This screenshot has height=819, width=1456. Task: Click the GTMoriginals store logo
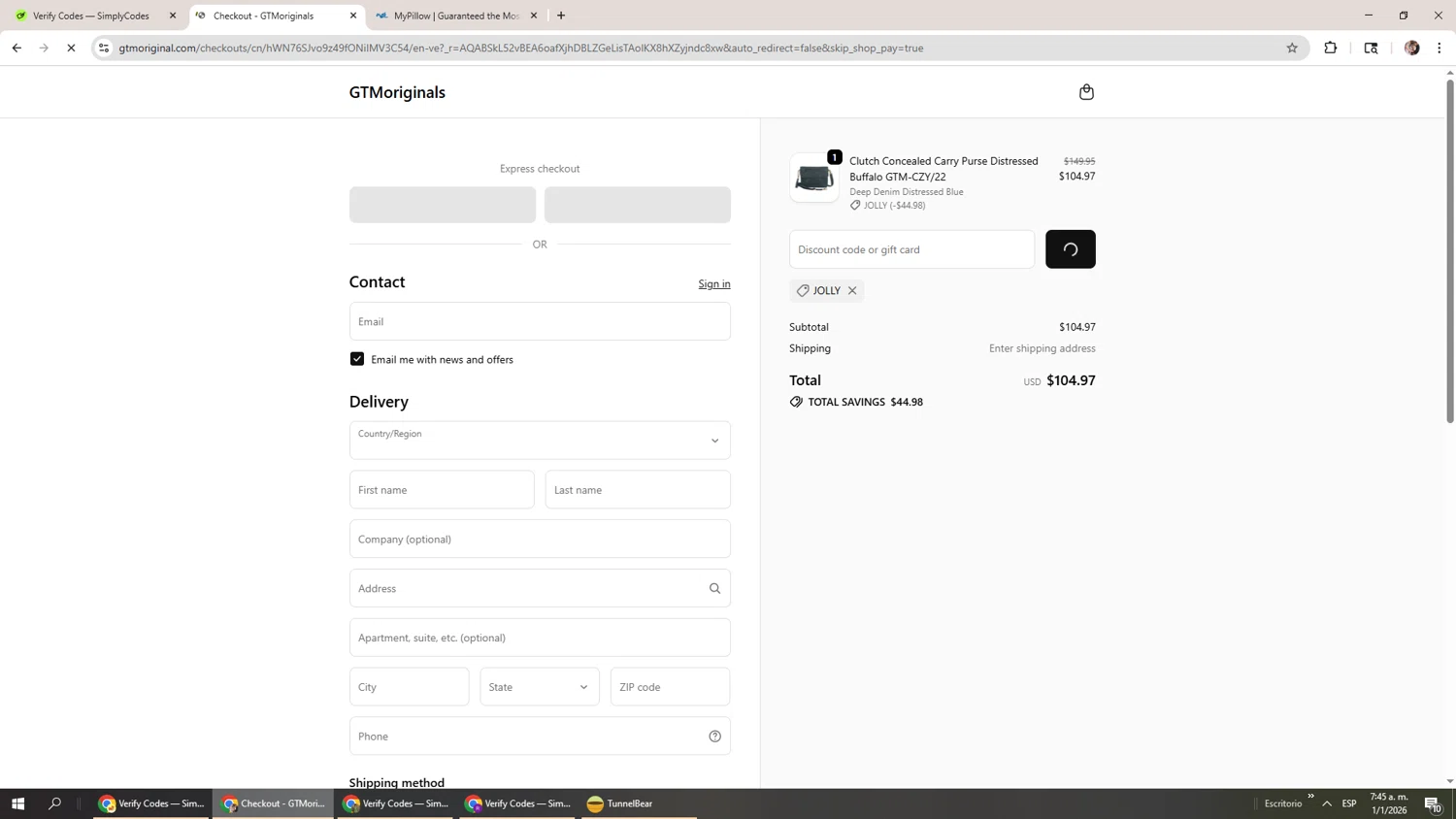point(397,92)
